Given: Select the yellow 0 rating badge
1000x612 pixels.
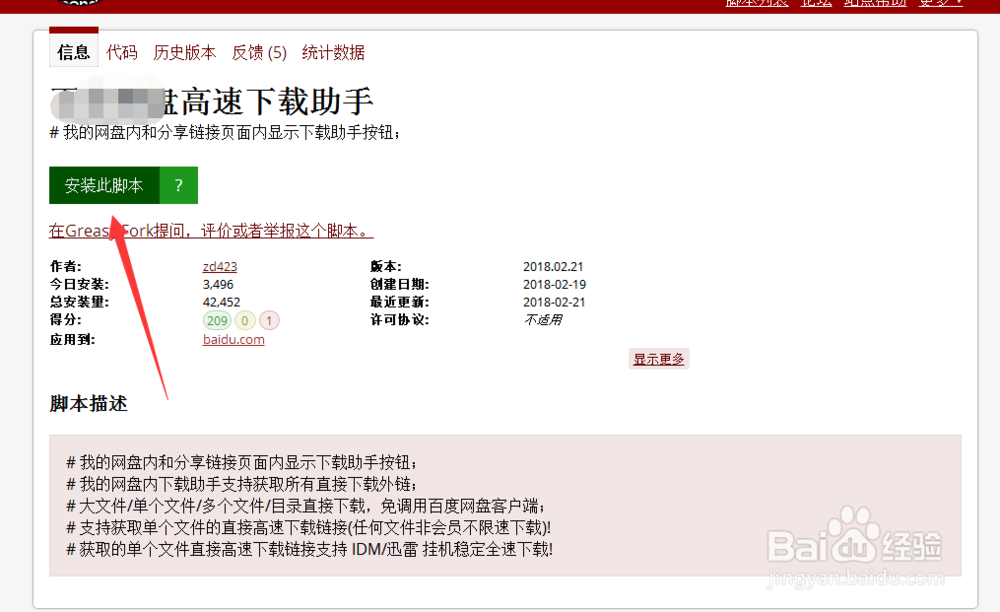Looking at the screenshot, I should pos(245,321).
